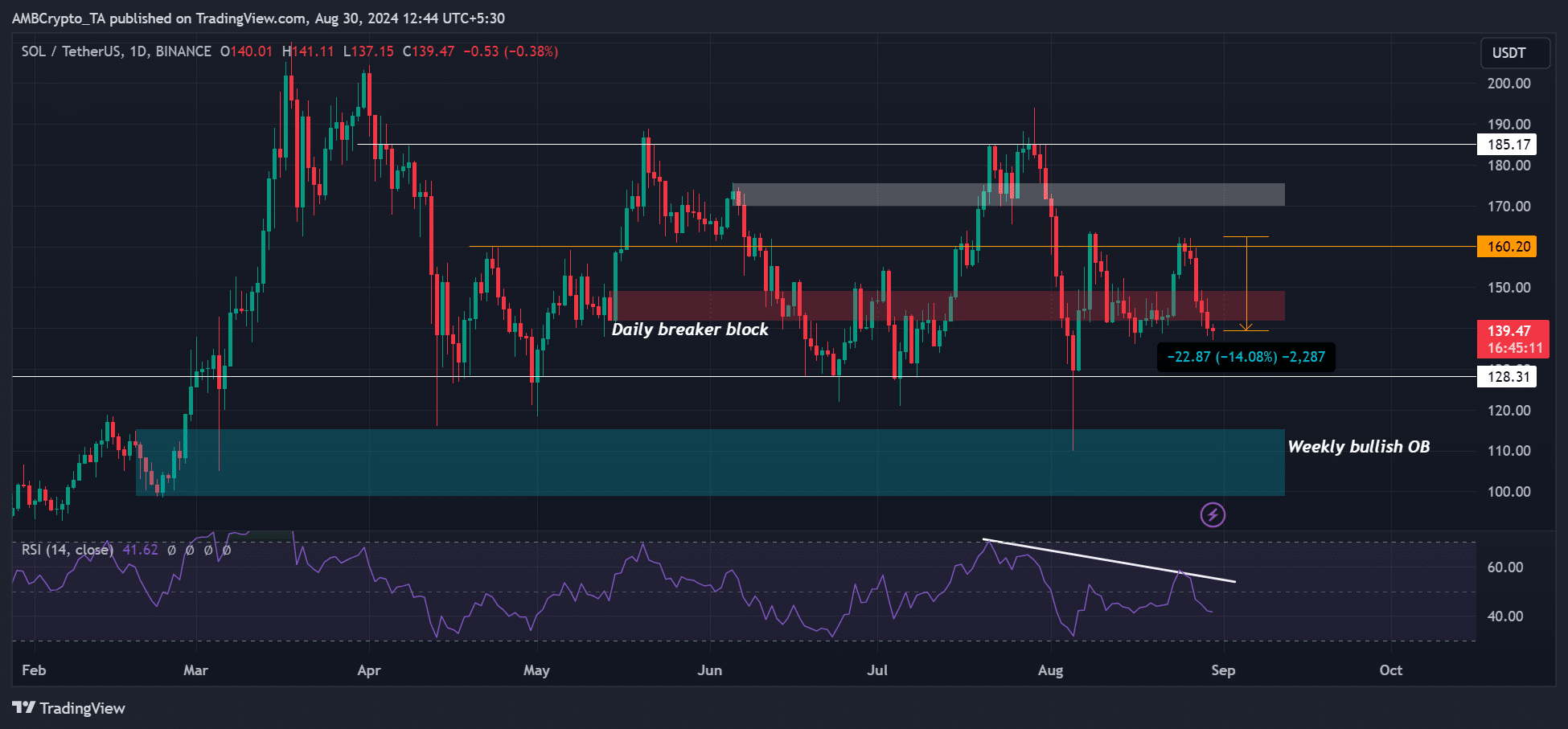Click the 200.00 price scale value
The height and width of the screenshot is (729, 1568).
pos(1509,84)
